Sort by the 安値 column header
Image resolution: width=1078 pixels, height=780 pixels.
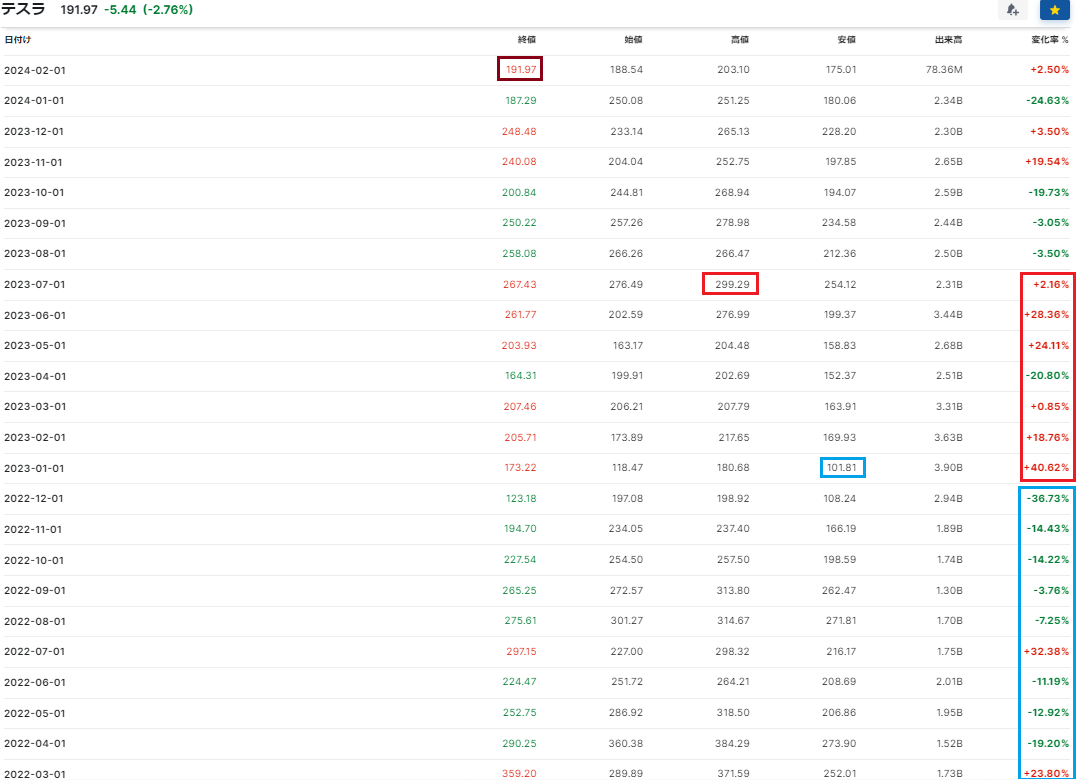click(x=846, y=40)
